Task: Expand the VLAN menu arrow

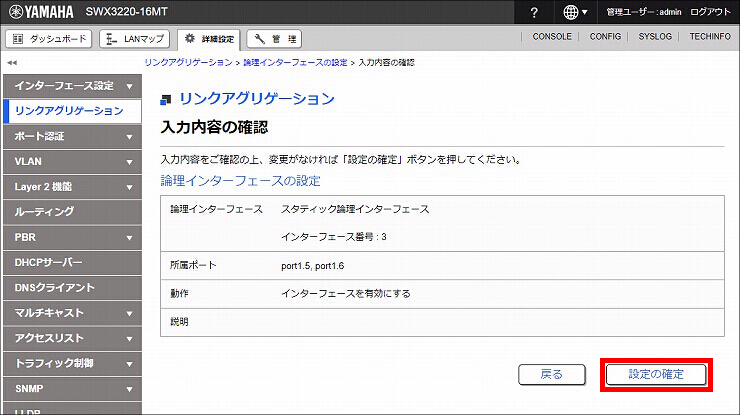Action: [x=129, y=162]
